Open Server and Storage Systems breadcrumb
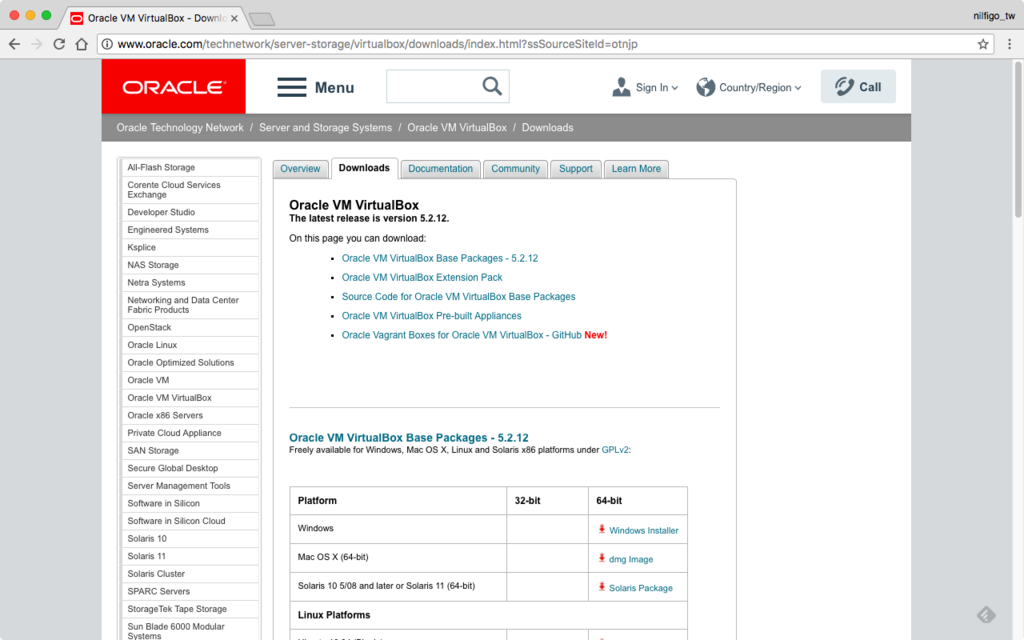The width and height of the screenshot is (1024, 640). pos(325,127)
